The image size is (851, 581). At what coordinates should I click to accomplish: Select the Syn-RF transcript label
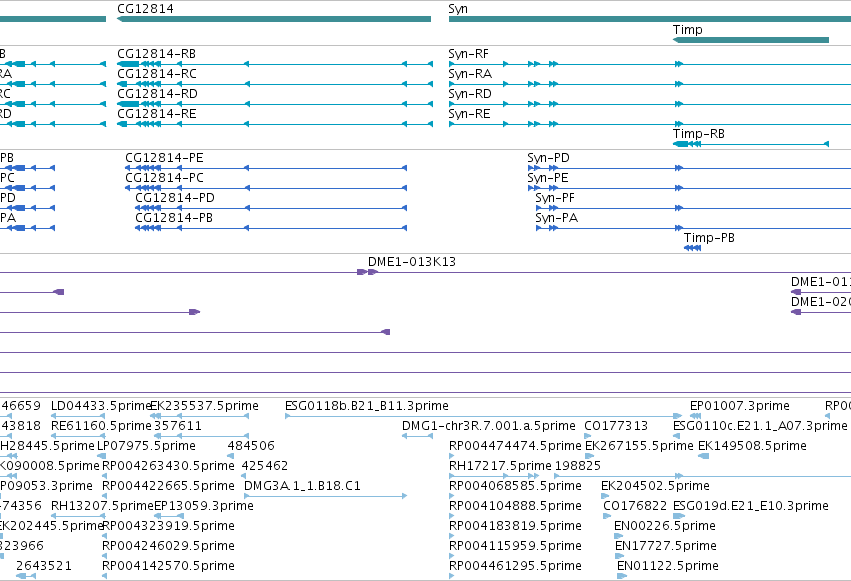tap(468, 54)
